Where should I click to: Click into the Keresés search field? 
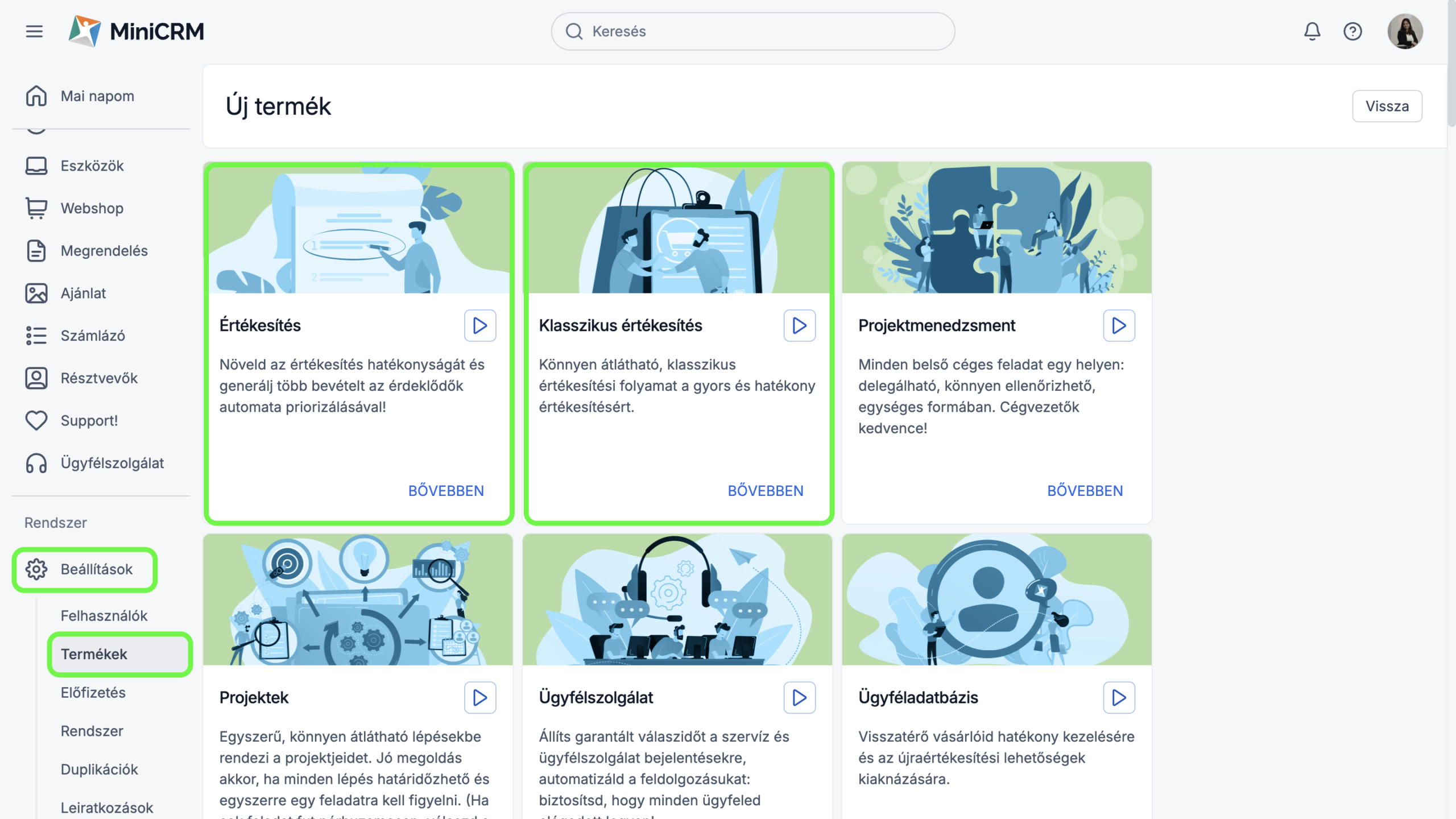[x=752, y=31]
